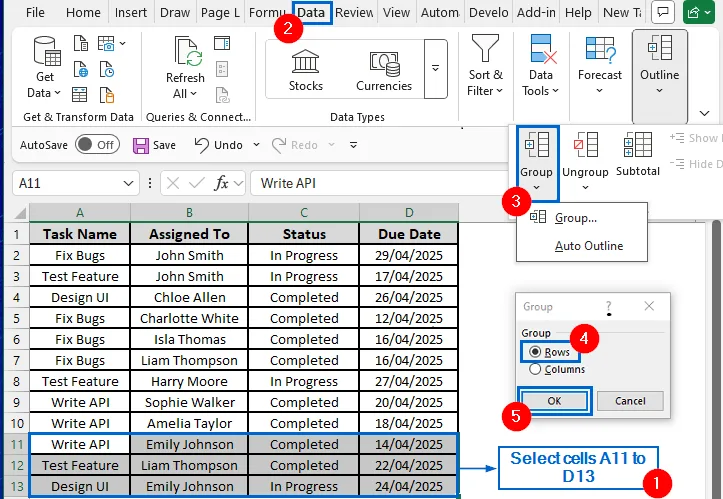Open the Undo history dropdown arrow
The height and width of the screenshot is (499, 723).
point(256,145)
